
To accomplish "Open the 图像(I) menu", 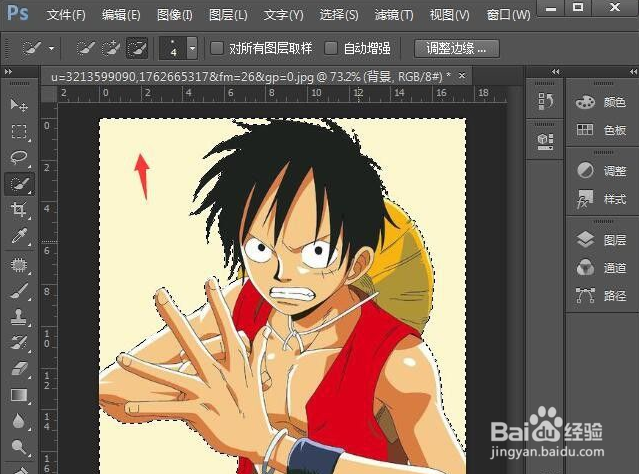I will click(175, 15).
